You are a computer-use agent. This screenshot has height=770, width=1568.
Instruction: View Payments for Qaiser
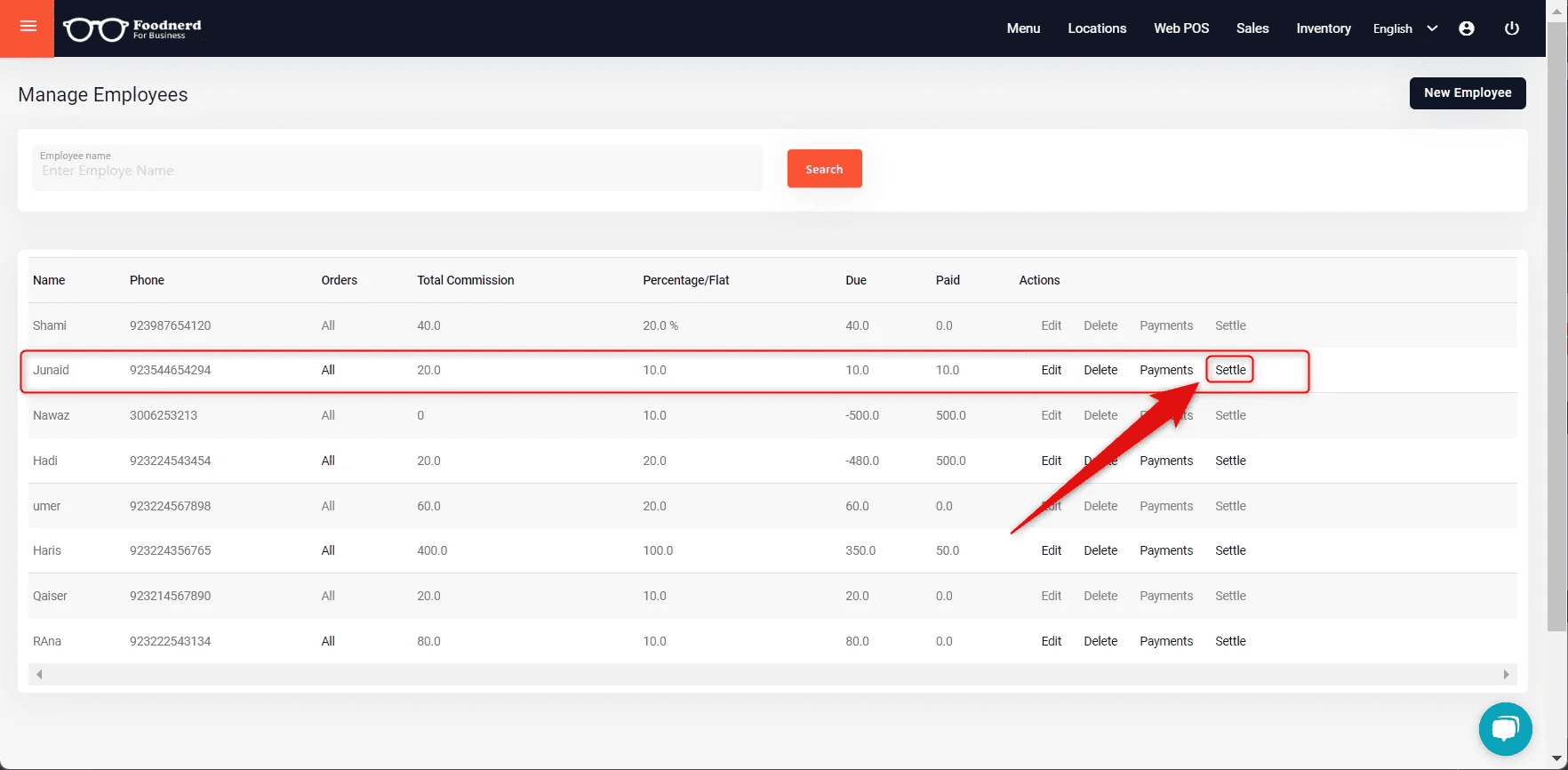click(1166, 596)
